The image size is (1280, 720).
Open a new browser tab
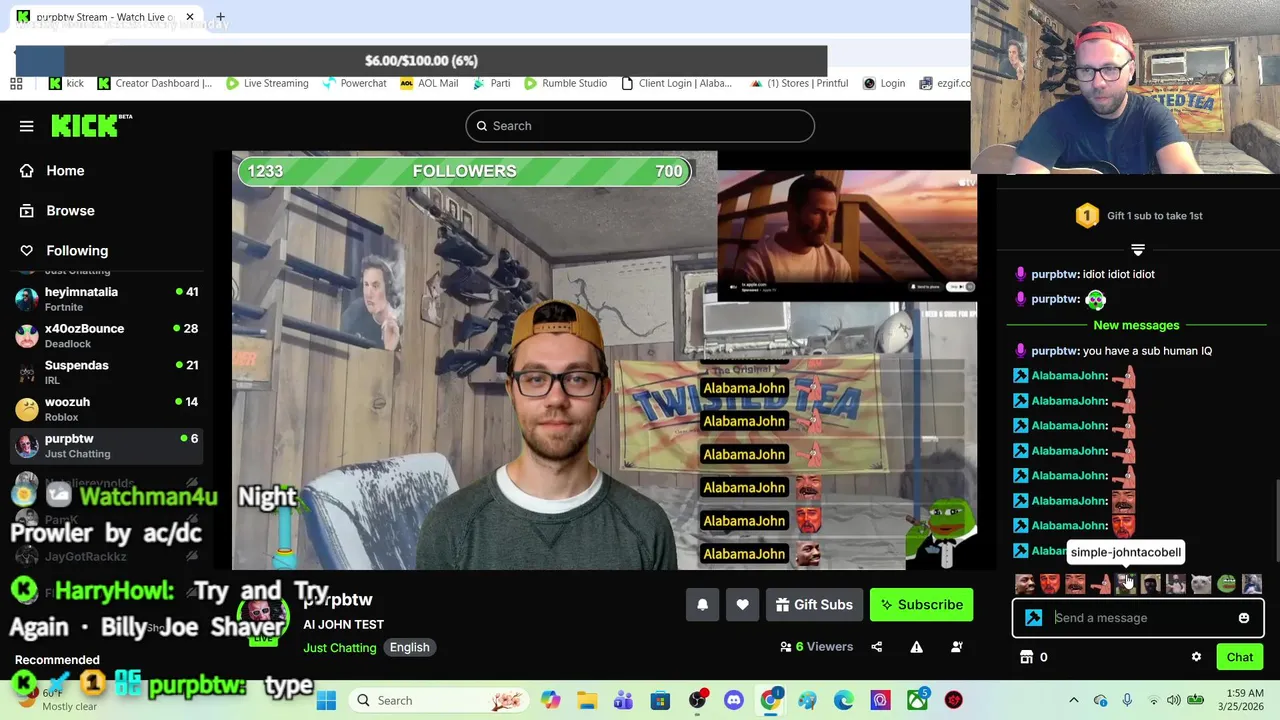point(220,17)
